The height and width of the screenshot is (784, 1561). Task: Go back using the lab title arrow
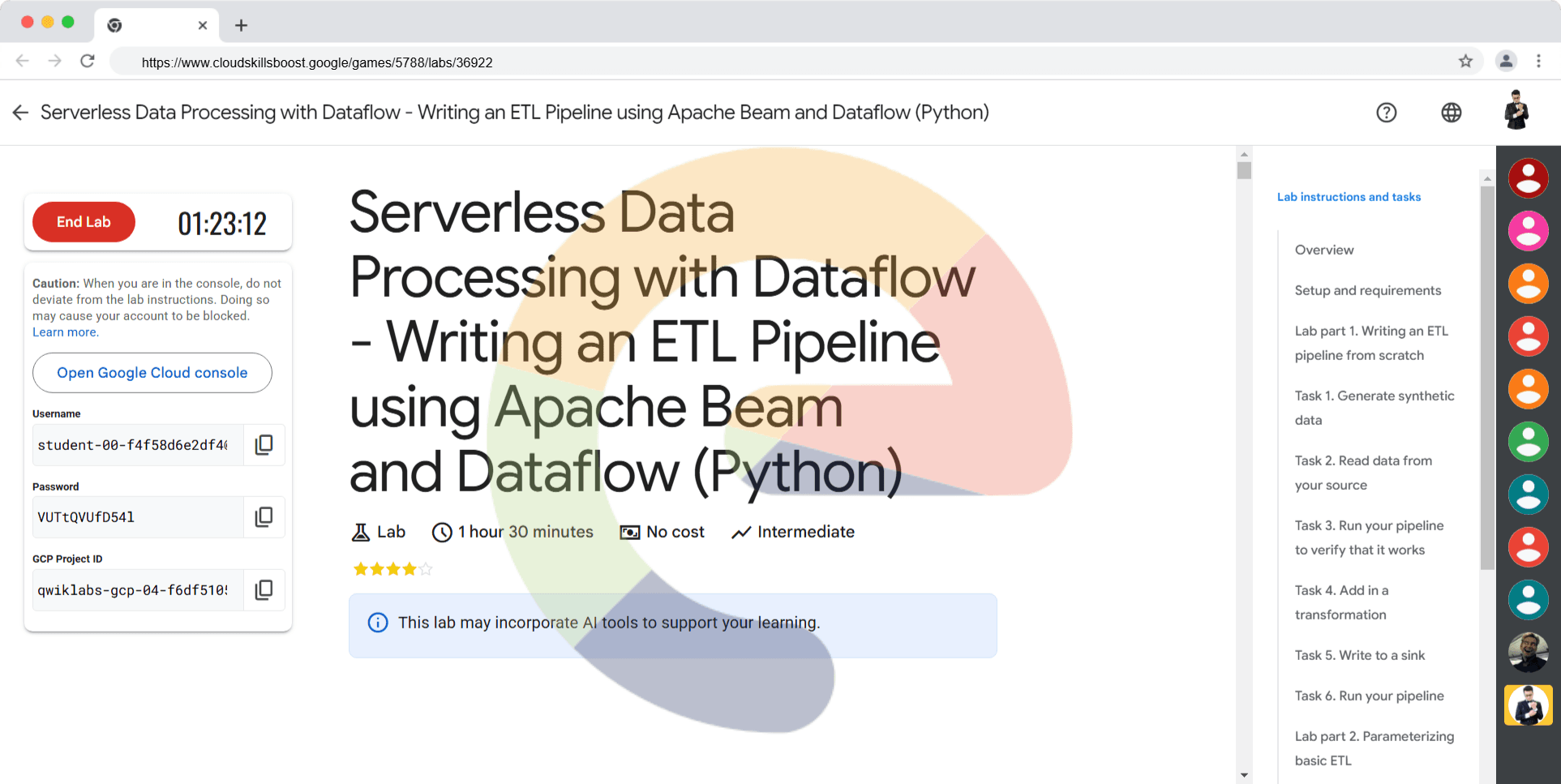(21, 113)
